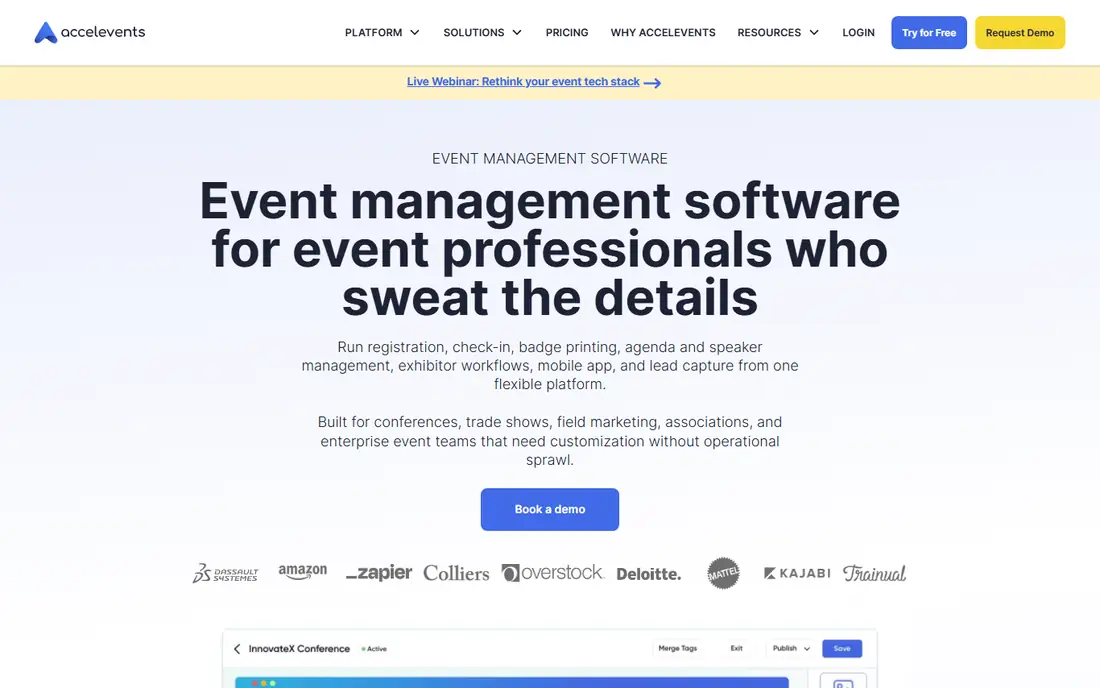
Task: Click the Dassault Systemes logo
Action: 225,573
